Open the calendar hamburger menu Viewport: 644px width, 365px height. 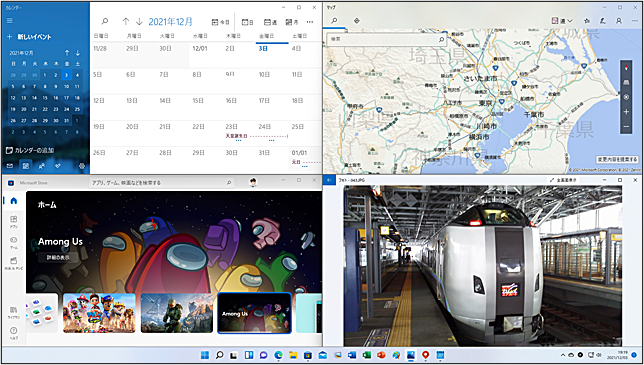10,21
